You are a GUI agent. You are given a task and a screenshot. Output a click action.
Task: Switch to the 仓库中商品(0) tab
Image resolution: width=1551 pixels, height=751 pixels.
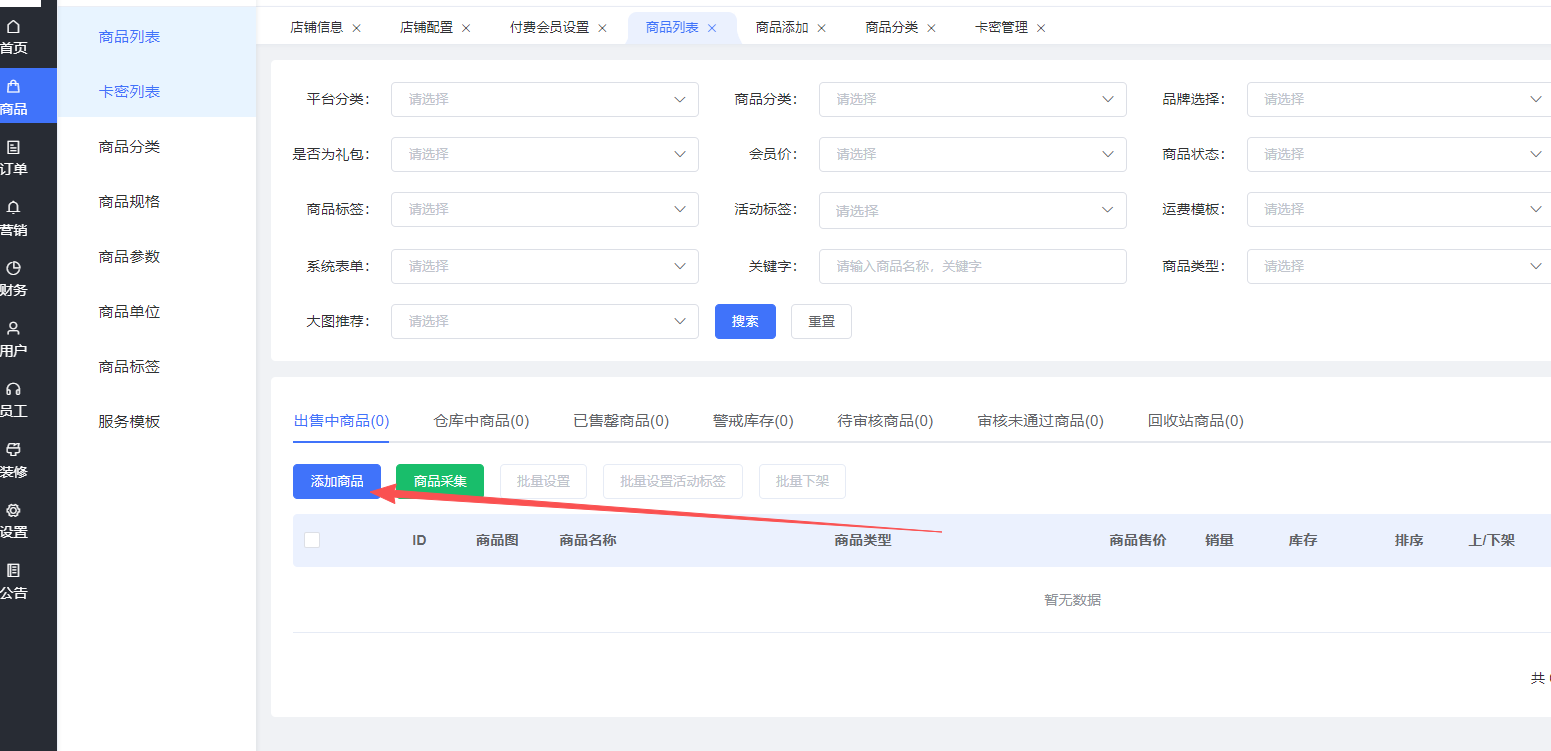(481, 421)
